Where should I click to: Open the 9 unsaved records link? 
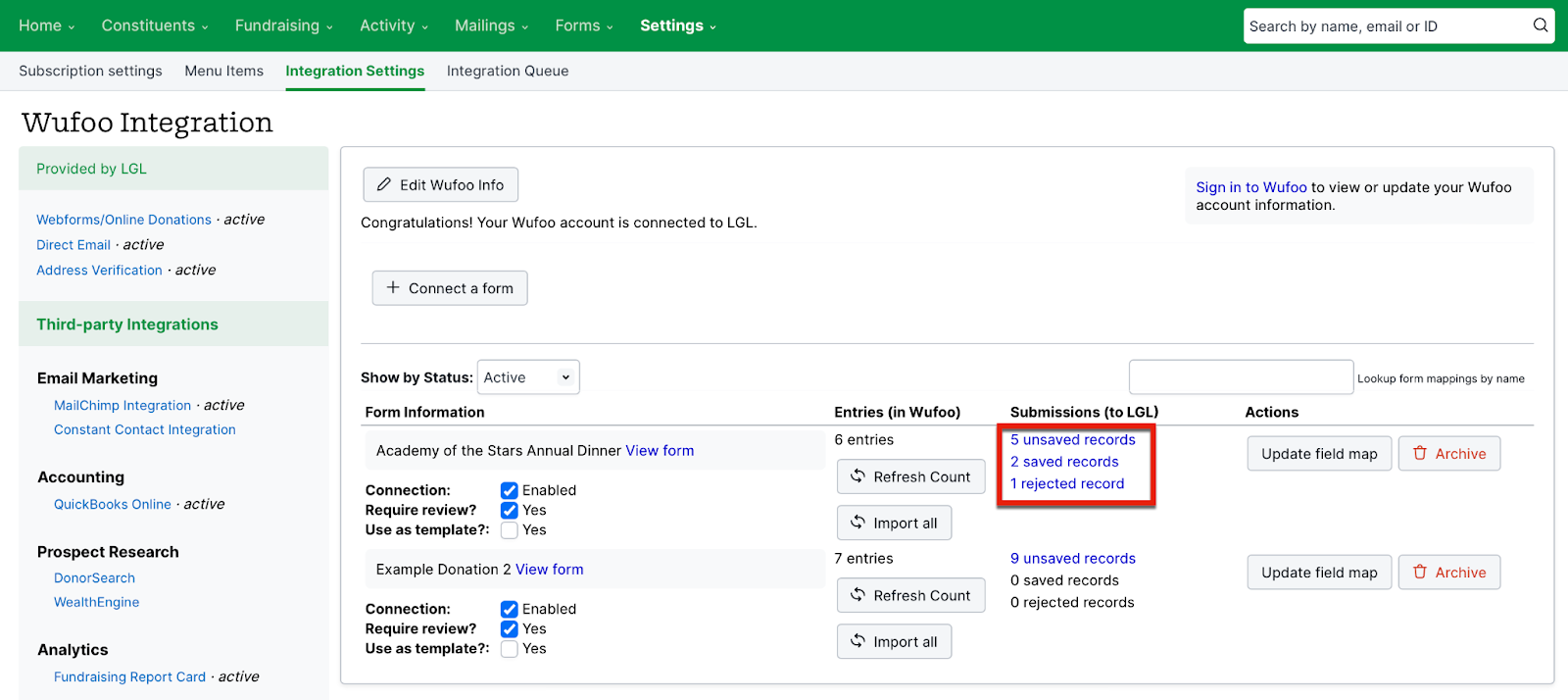1073,559
